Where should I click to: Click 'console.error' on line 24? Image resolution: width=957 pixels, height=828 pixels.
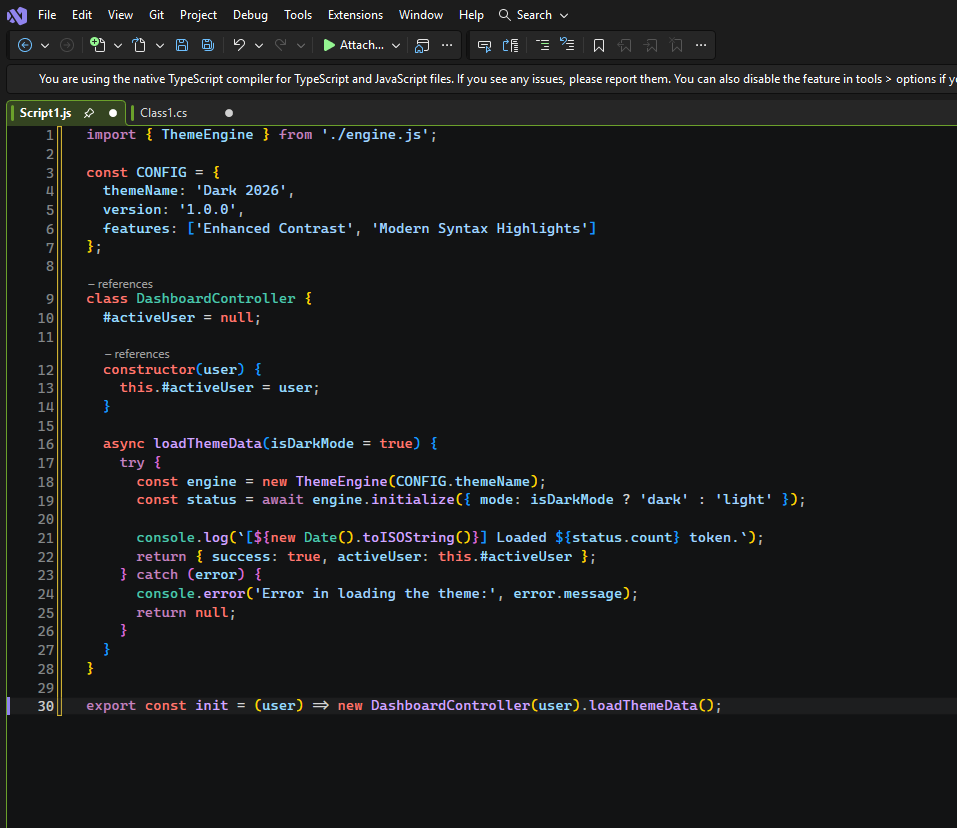[x=190, y=594]
